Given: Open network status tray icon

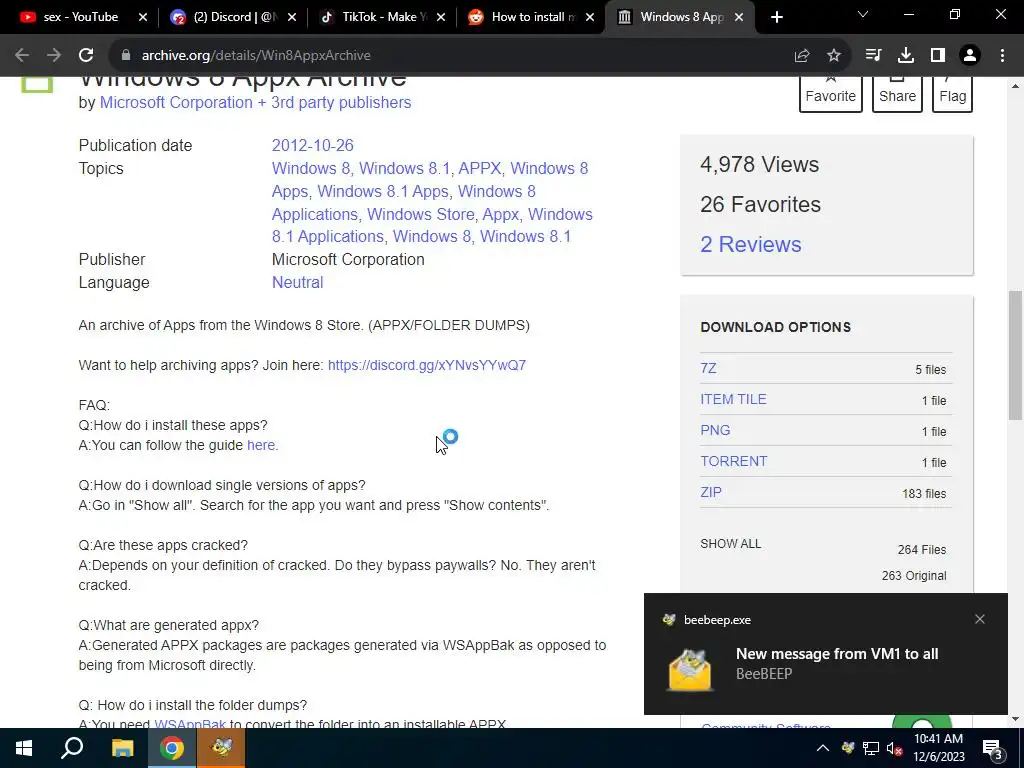Looking at the screenshot, I should (x=871, y=748).
